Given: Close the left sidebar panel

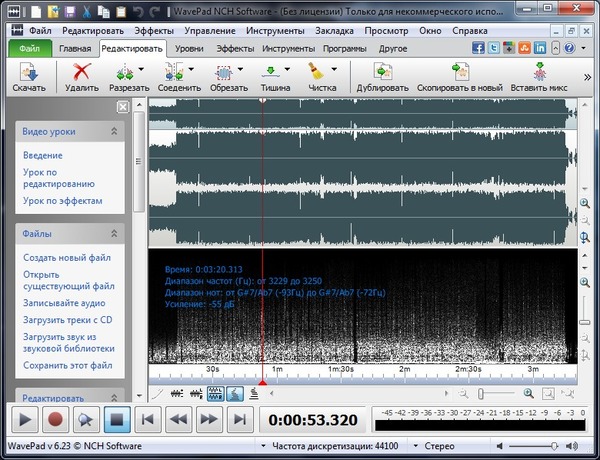Looking at the screenshot, I should (122, 107).
